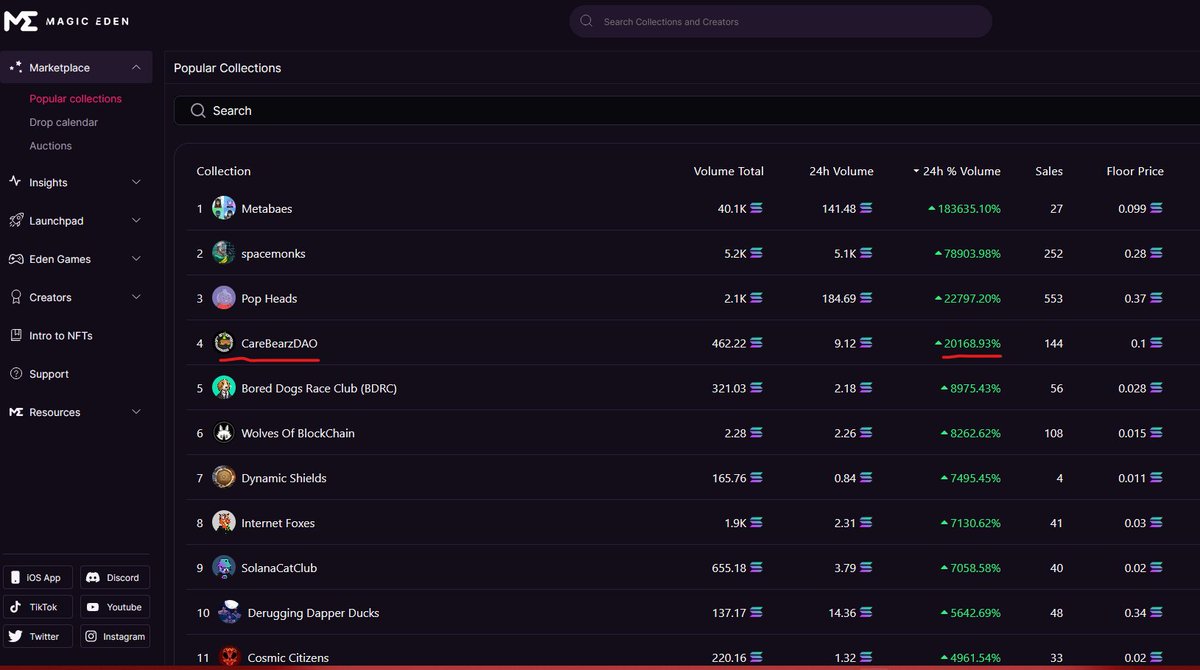Click the Derugging Dapper Ducks avatar
The height and width of the screenshot is (670, 1200).
tap(230, 612)
